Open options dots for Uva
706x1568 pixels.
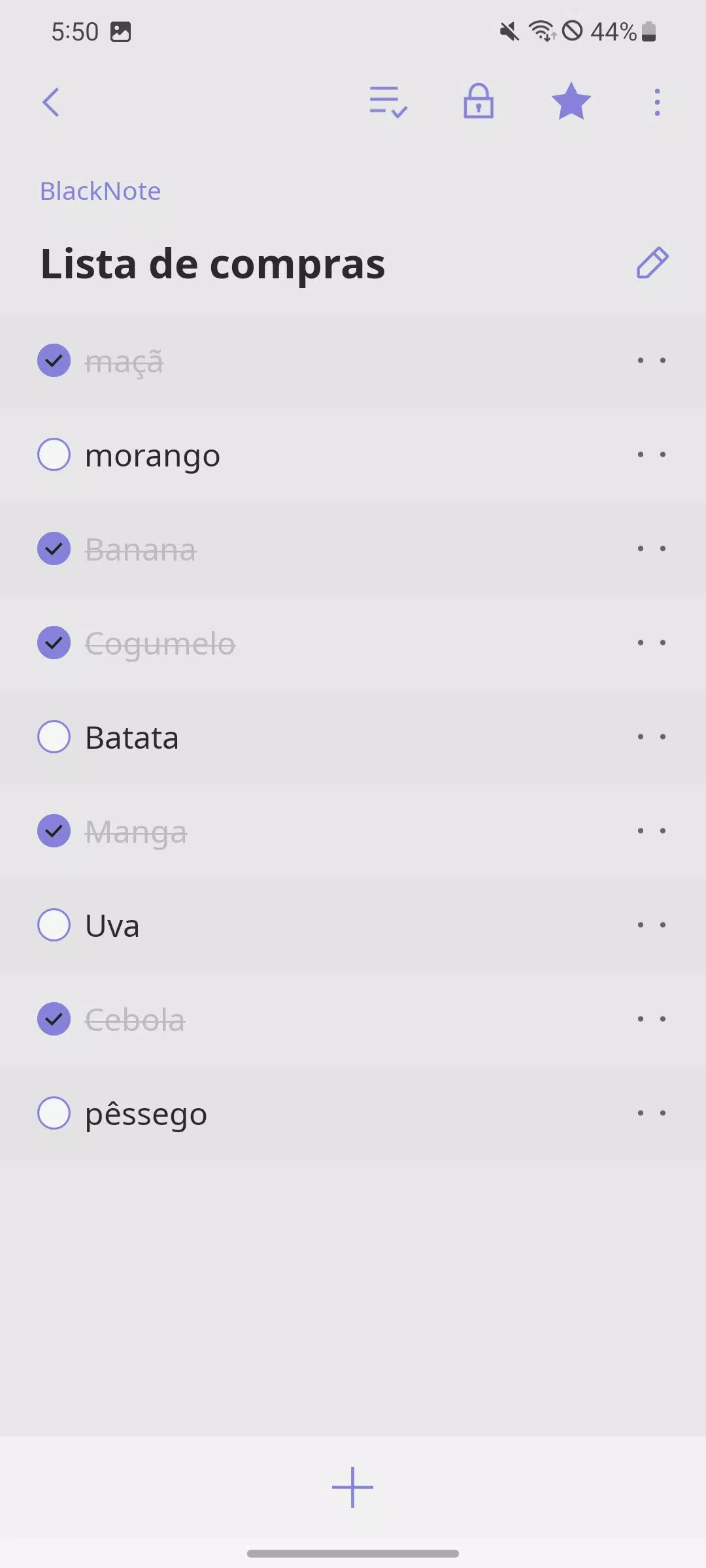(652, 925)
